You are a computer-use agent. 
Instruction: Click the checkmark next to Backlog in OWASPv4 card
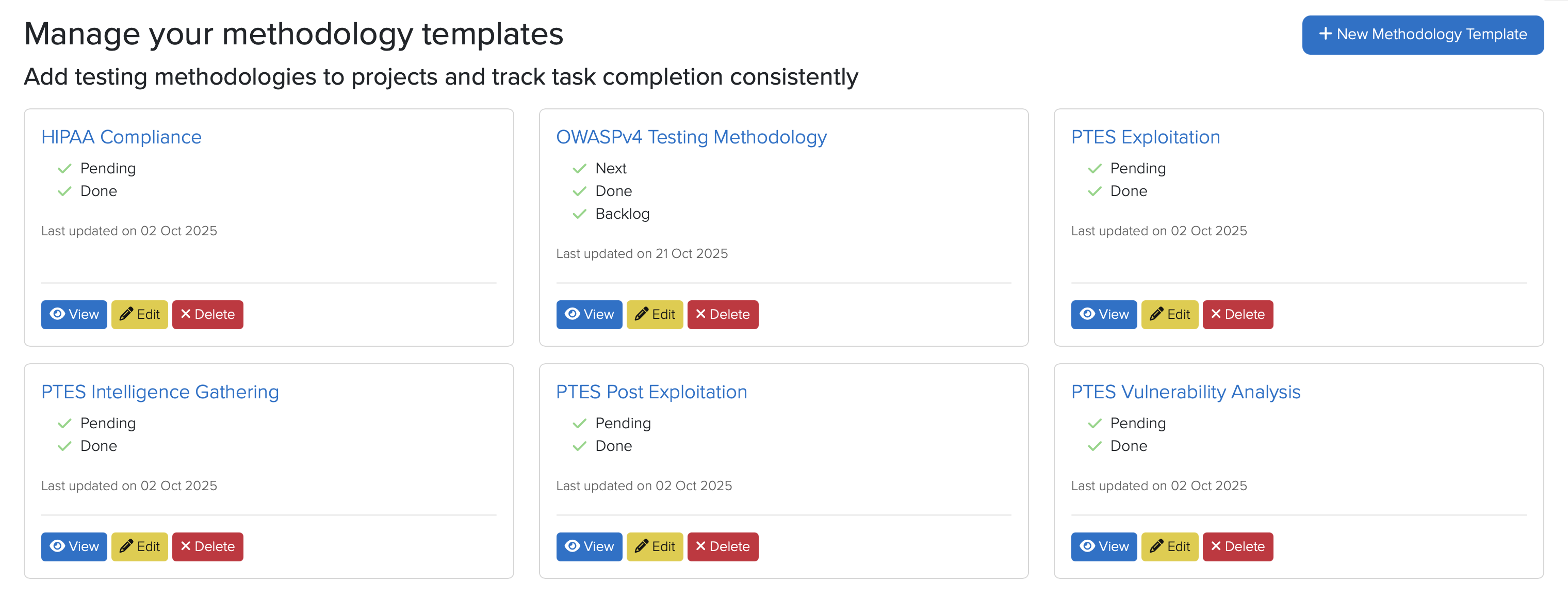579,214
